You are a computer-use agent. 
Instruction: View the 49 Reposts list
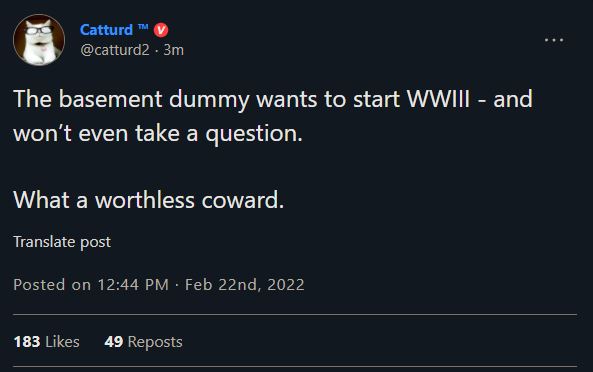pyautogui.click(x=143, y=342)
